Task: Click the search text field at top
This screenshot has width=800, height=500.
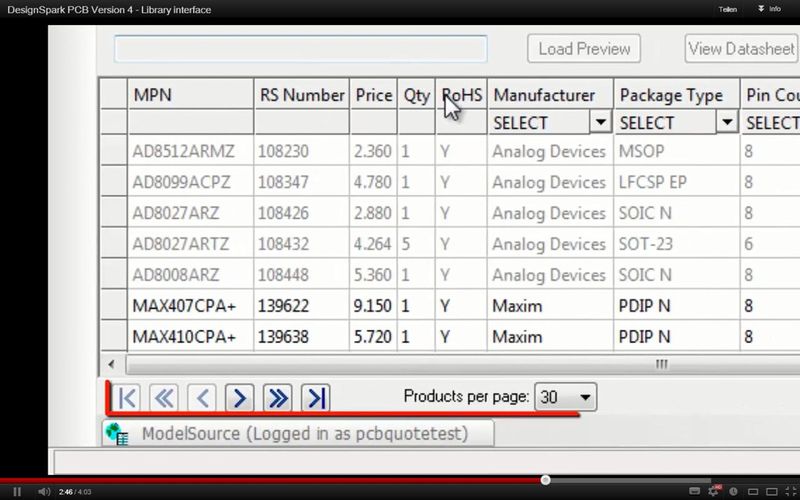Action: [301, 49]
